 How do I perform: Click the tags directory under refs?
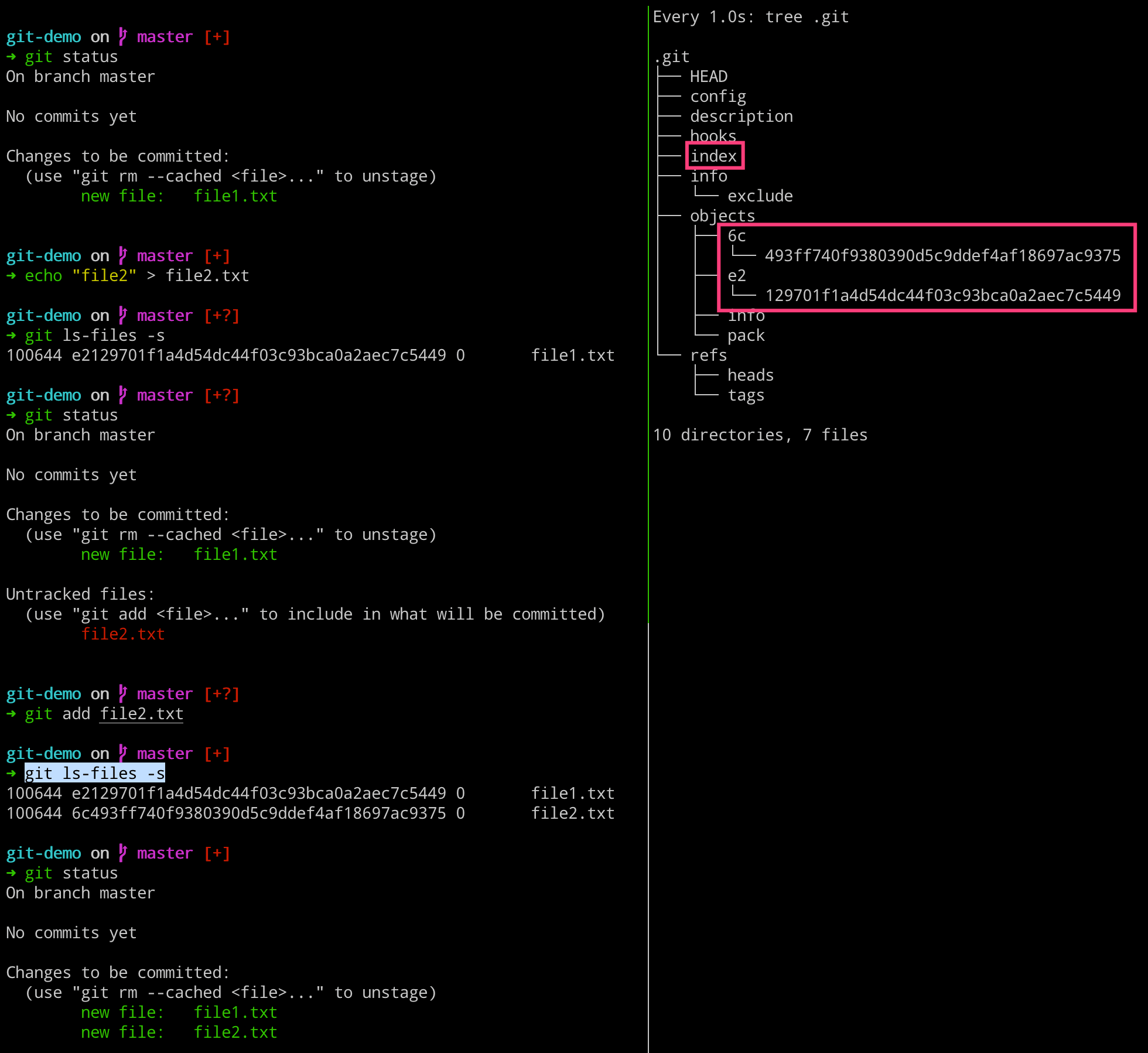point(746,395)
